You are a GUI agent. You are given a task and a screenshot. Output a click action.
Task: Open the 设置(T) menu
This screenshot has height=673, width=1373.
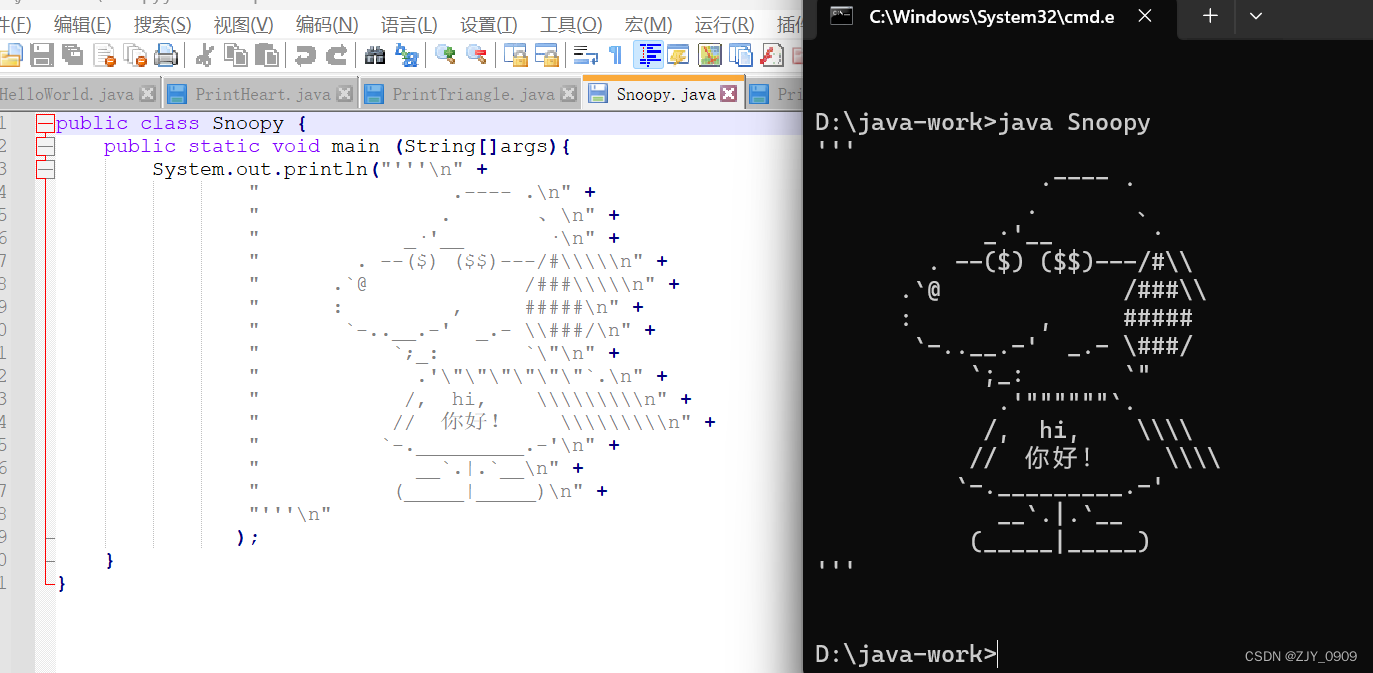point(489,25)
